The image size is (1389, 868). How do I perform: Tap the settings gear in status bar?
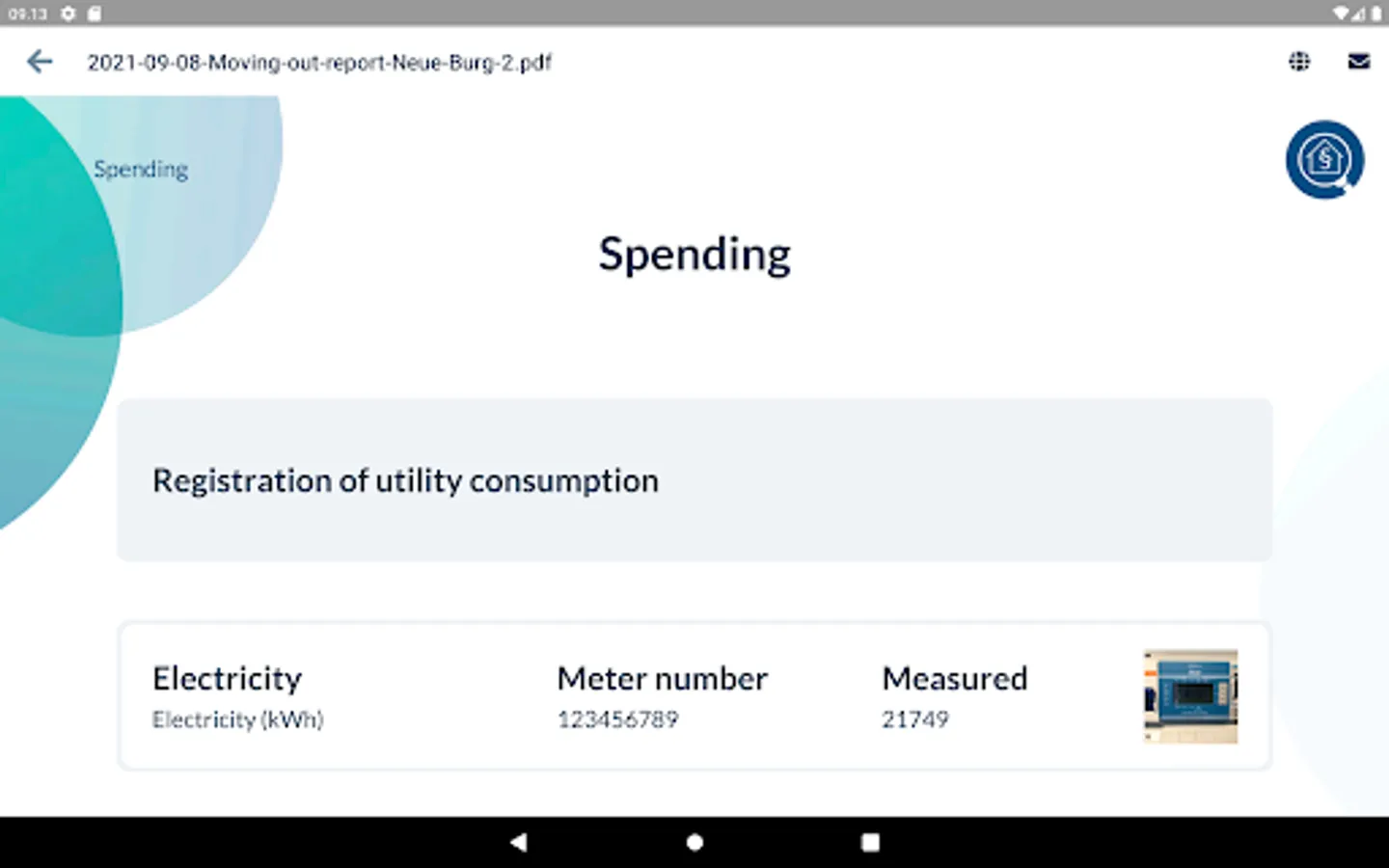68,14
